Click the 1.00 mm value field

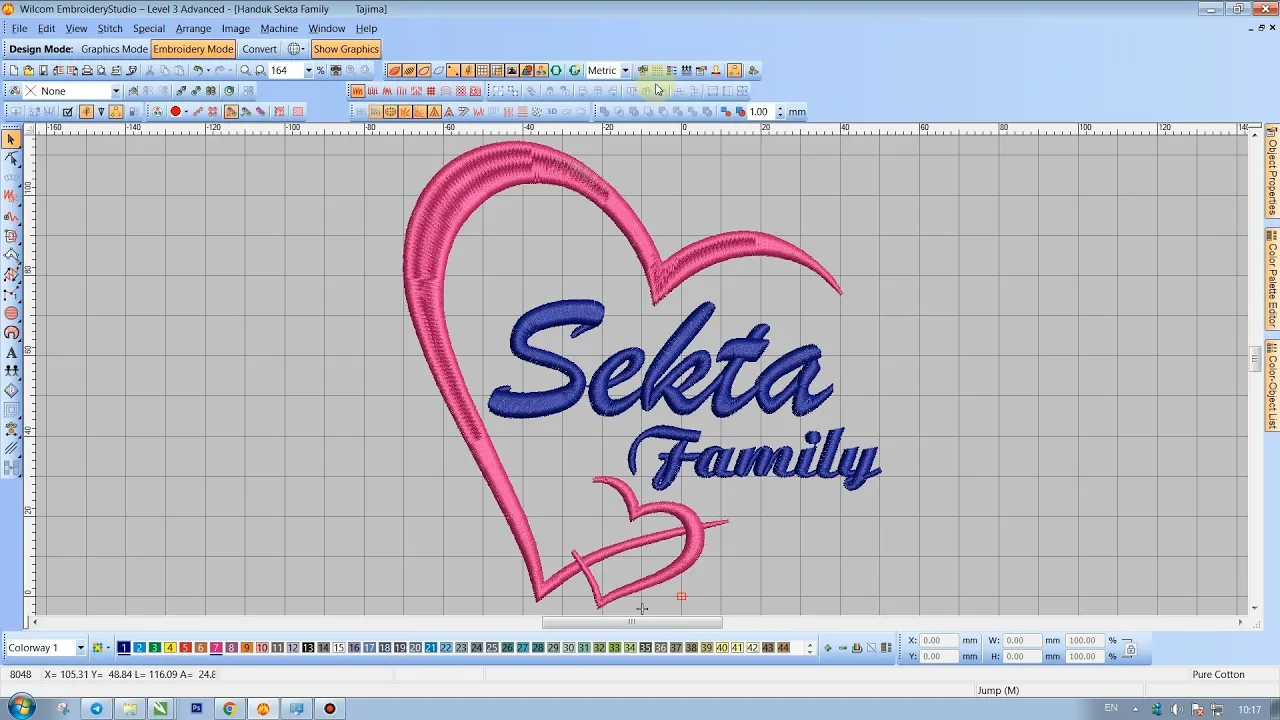[759, 112]
